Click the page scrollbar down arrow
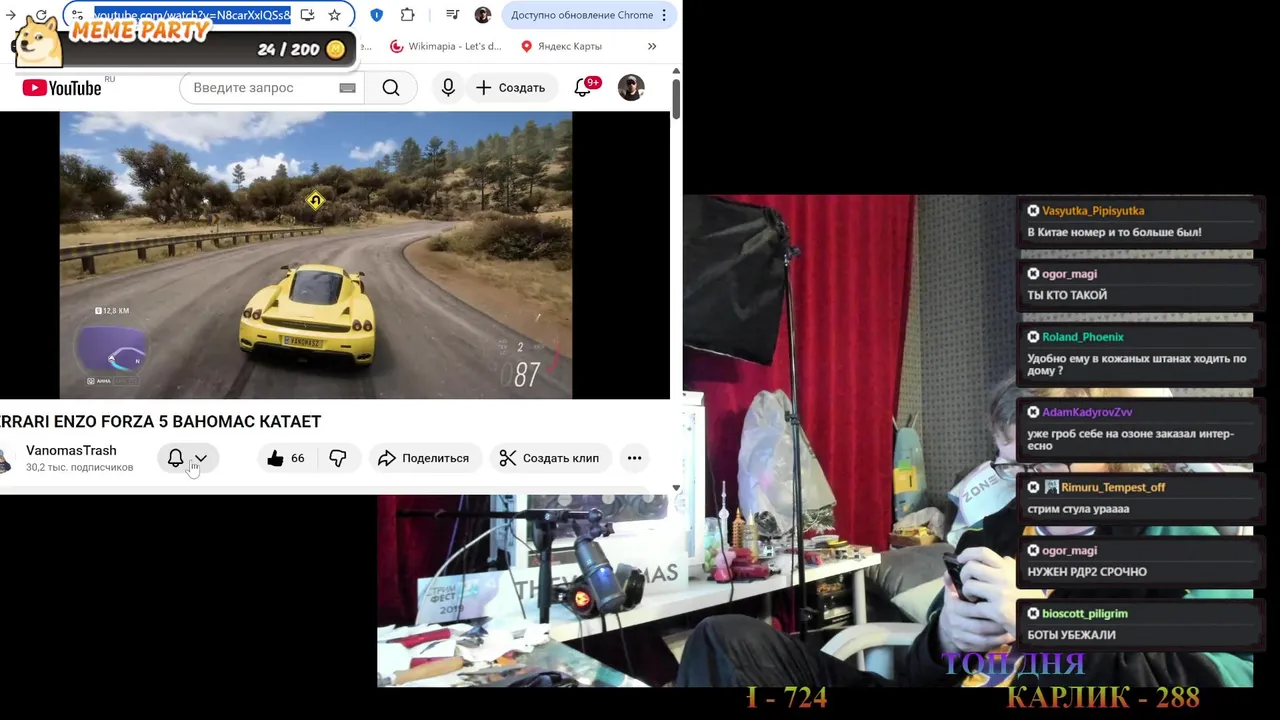The width and height of the screenshot is (1280, 720). pyautogui.click(x=676, y=488)
